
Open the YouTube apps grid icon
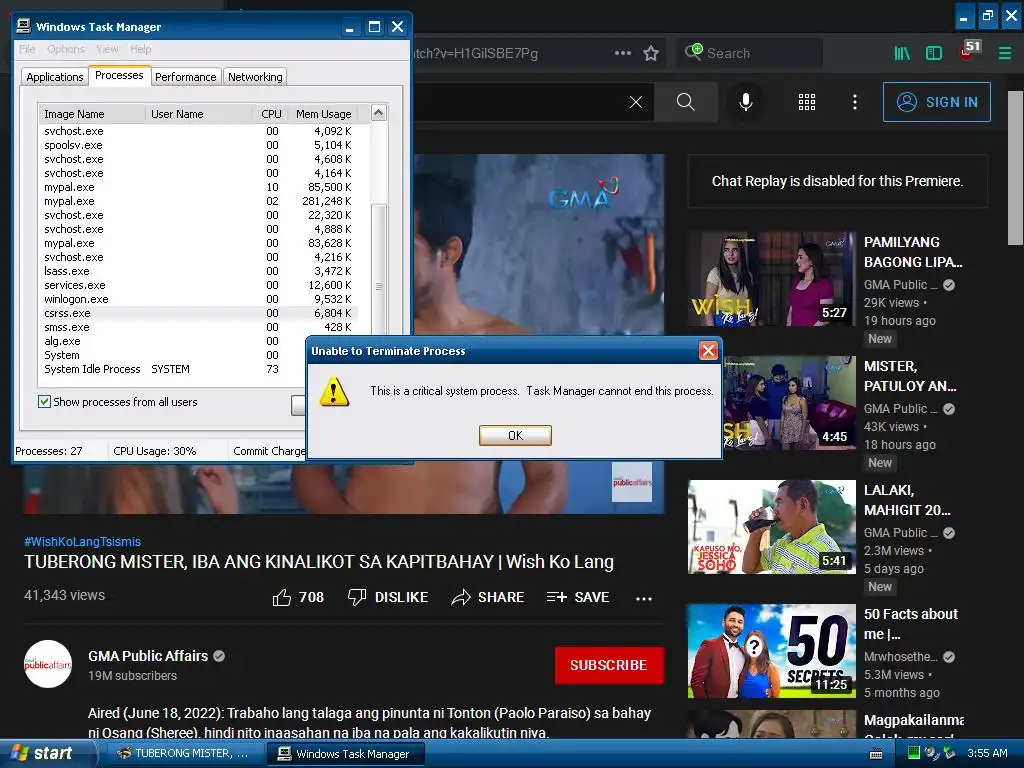tap(807, 102)
